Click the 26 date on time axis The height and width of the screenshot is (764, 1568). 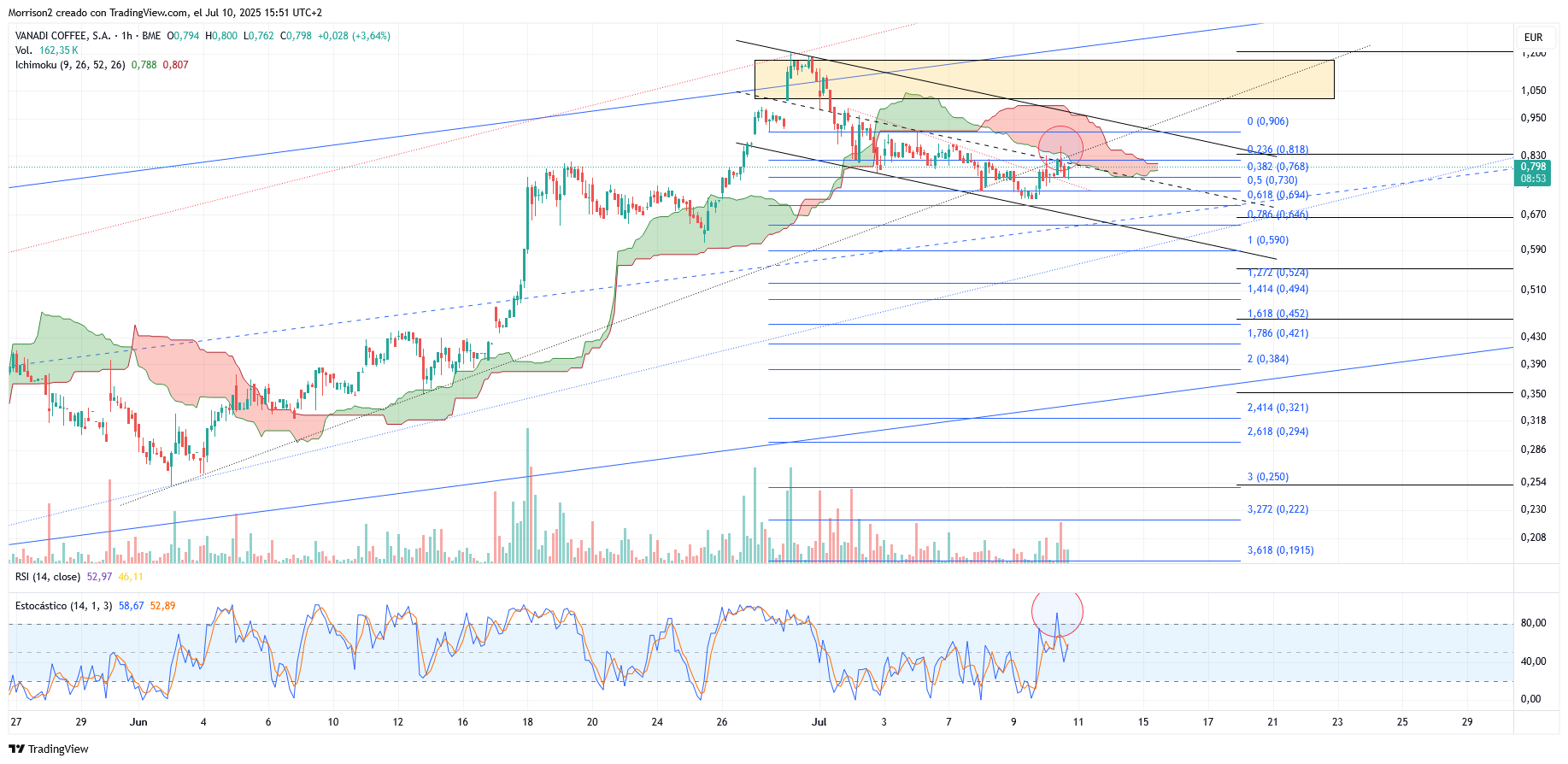point(722,722)
